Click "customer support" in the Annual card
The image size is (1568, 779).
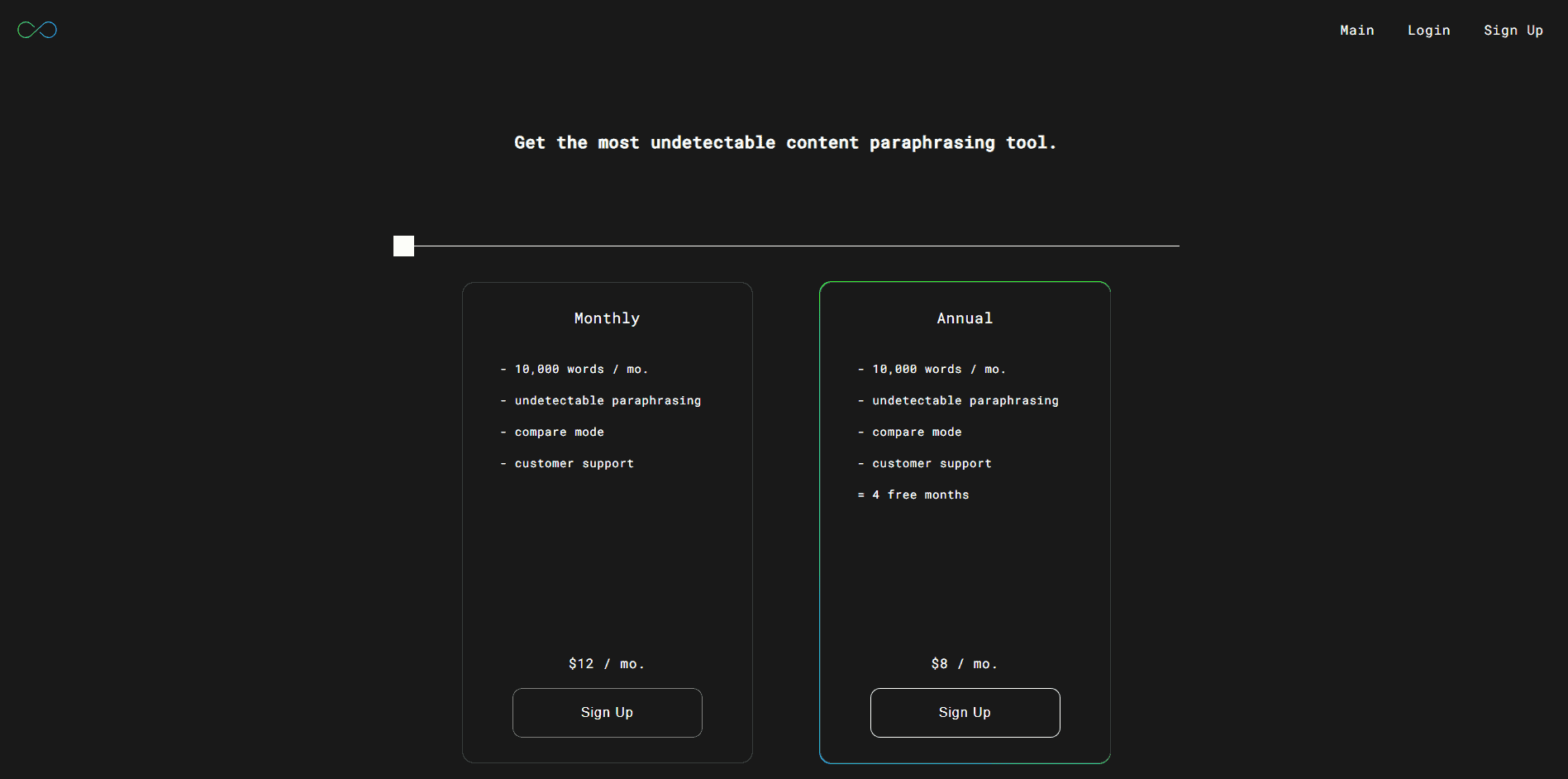932,463
